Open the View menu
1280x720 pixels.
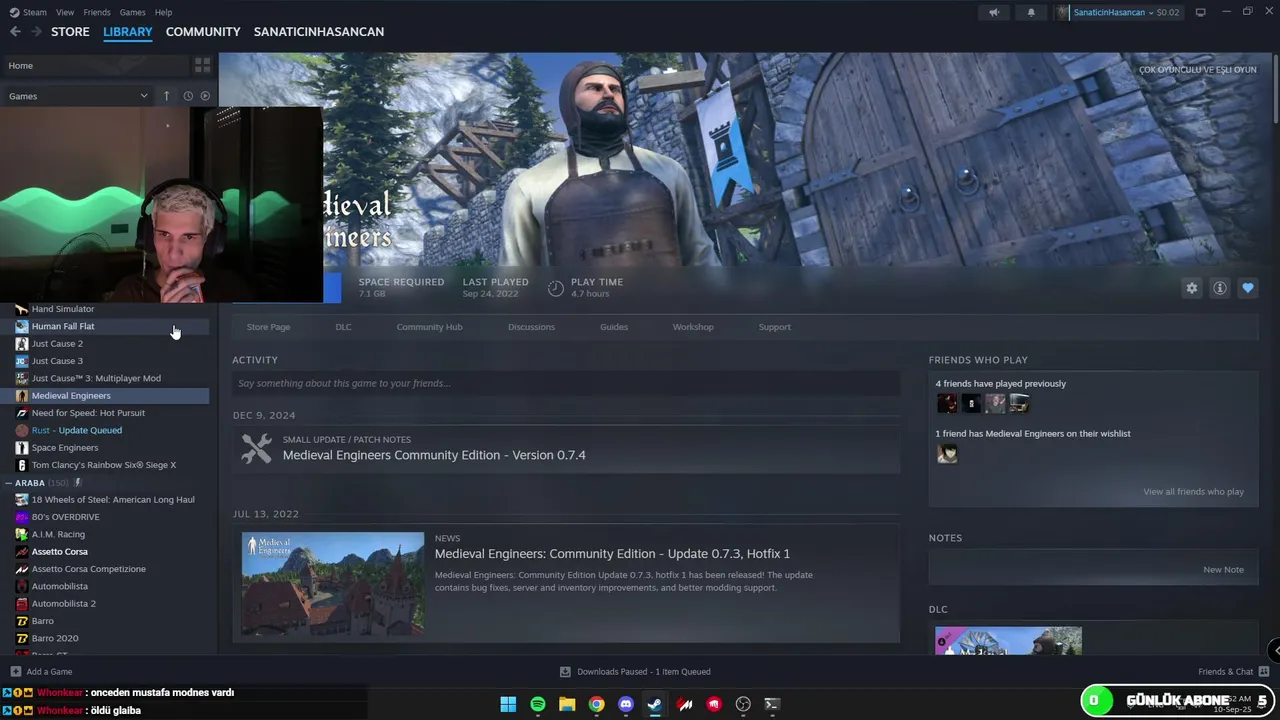pos(65,12)
